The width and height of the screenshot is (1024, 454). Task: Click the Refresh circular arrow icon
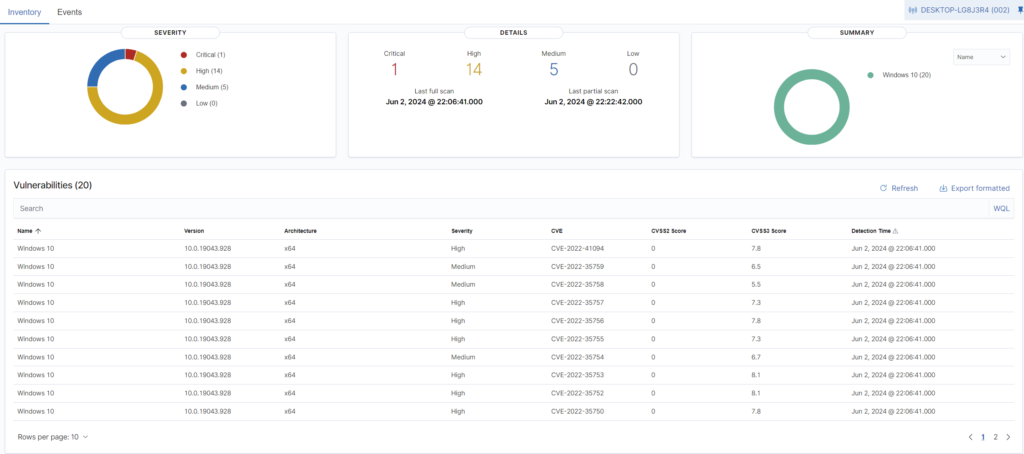pyautogui.click(x=883, y=188)
